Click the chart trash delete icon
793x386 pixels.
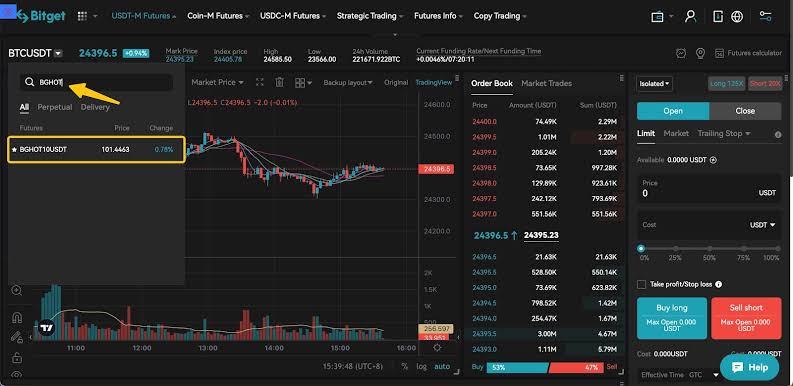coord(280,82)
